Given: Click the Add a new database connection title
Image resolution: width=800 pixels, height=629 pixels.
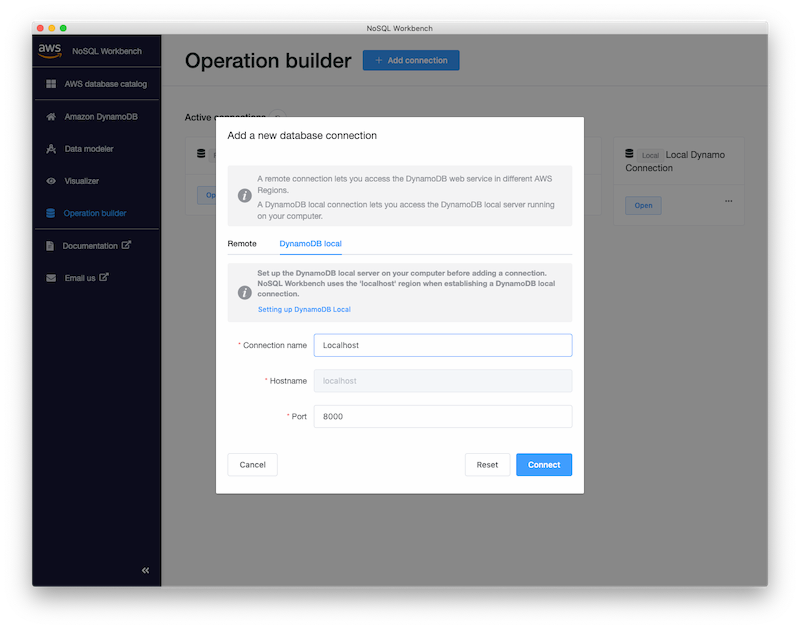Looking at the screenshot, I should pyautogui.click(x=302, y=136).
